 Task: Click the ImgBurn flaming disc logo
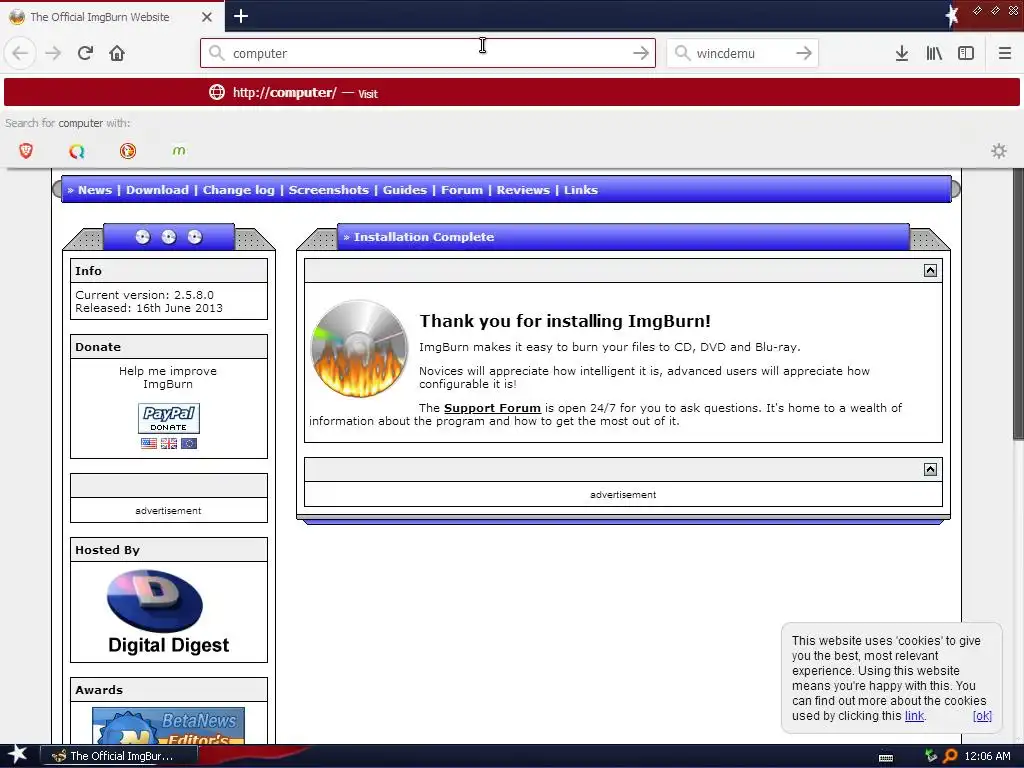(359, 349)
